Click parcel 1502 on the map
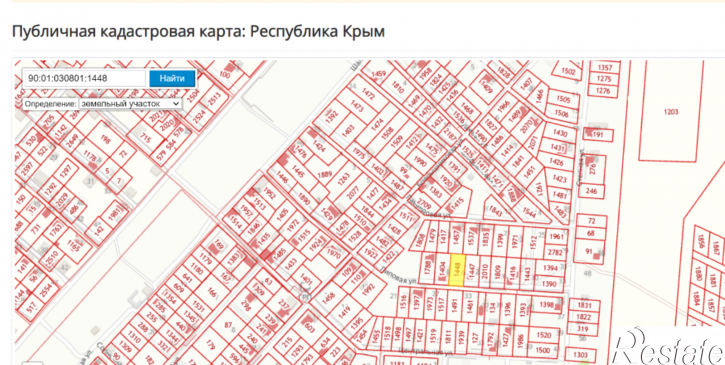 coord(568,72)
